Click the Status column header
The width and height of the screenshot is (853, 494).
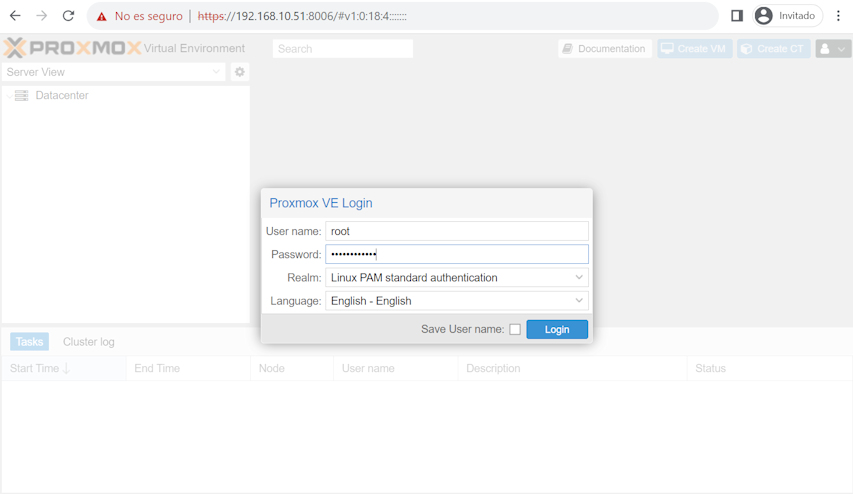769,368
